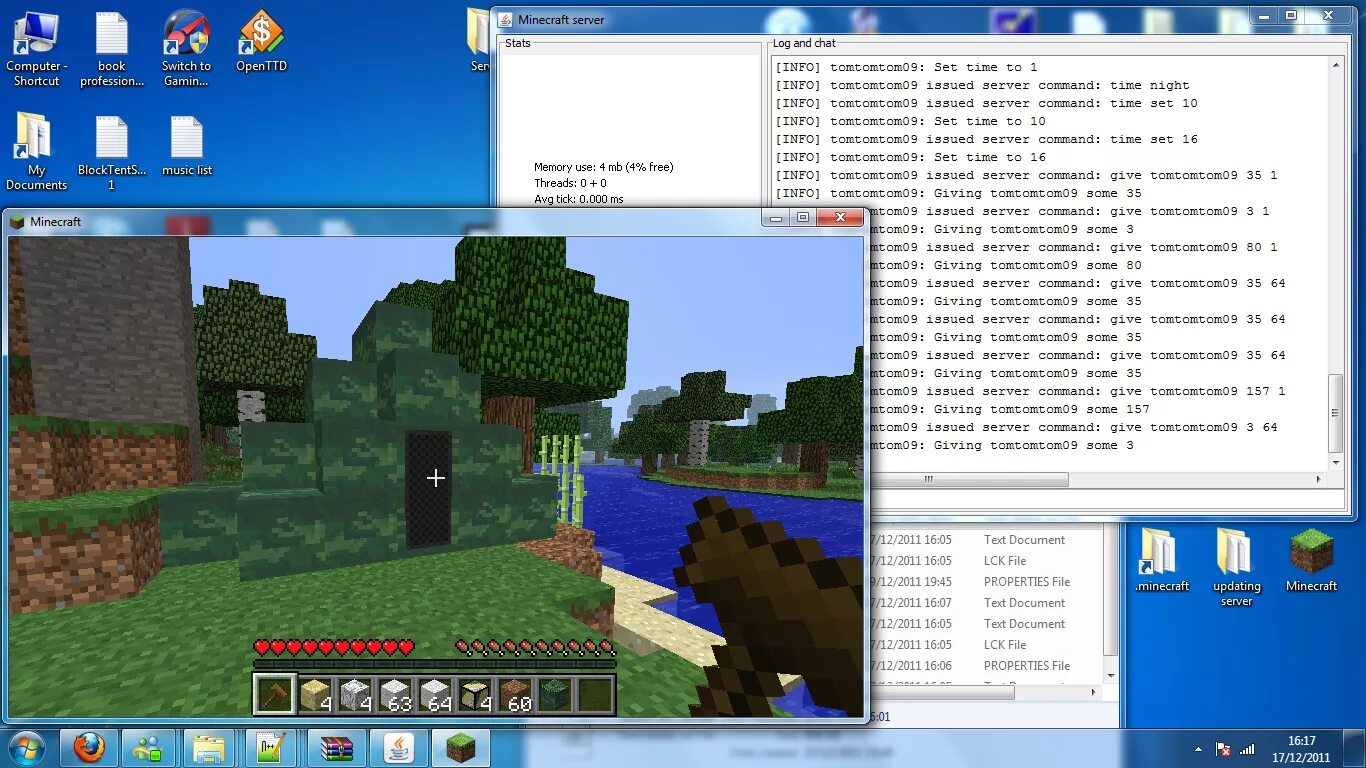Viewport: 1366px width, 768px height.
Task: Click the 'give tomtomtom09 157 1' log line
Action: [1076, 391]
